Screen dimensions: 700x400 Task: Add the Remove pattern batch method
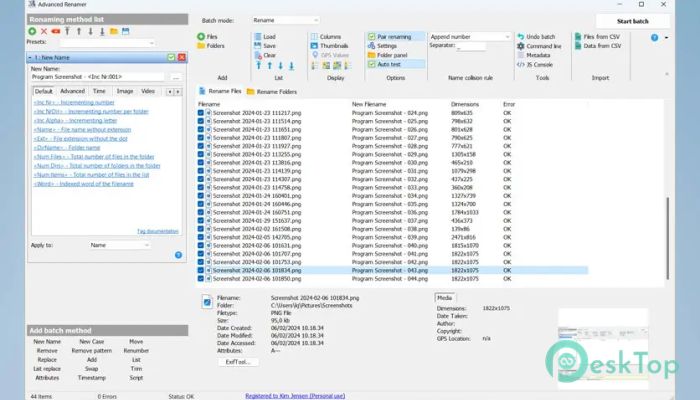[x=92, y=351]
